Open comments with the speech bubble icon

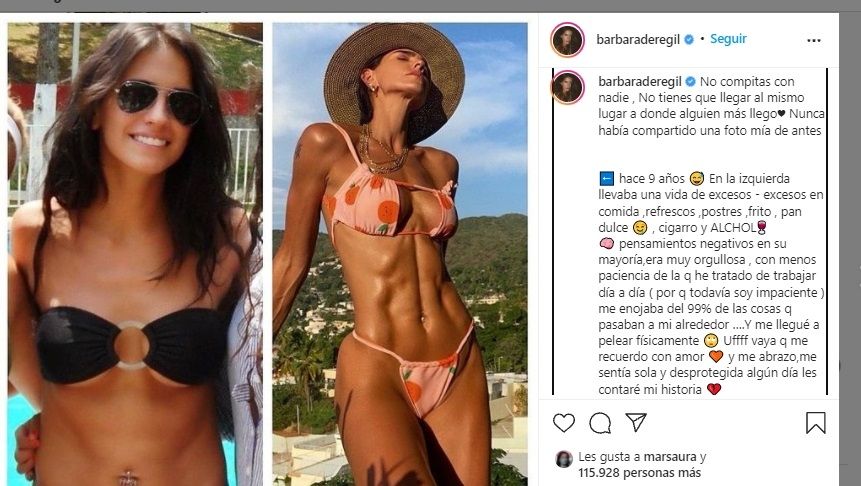(600, 423)
